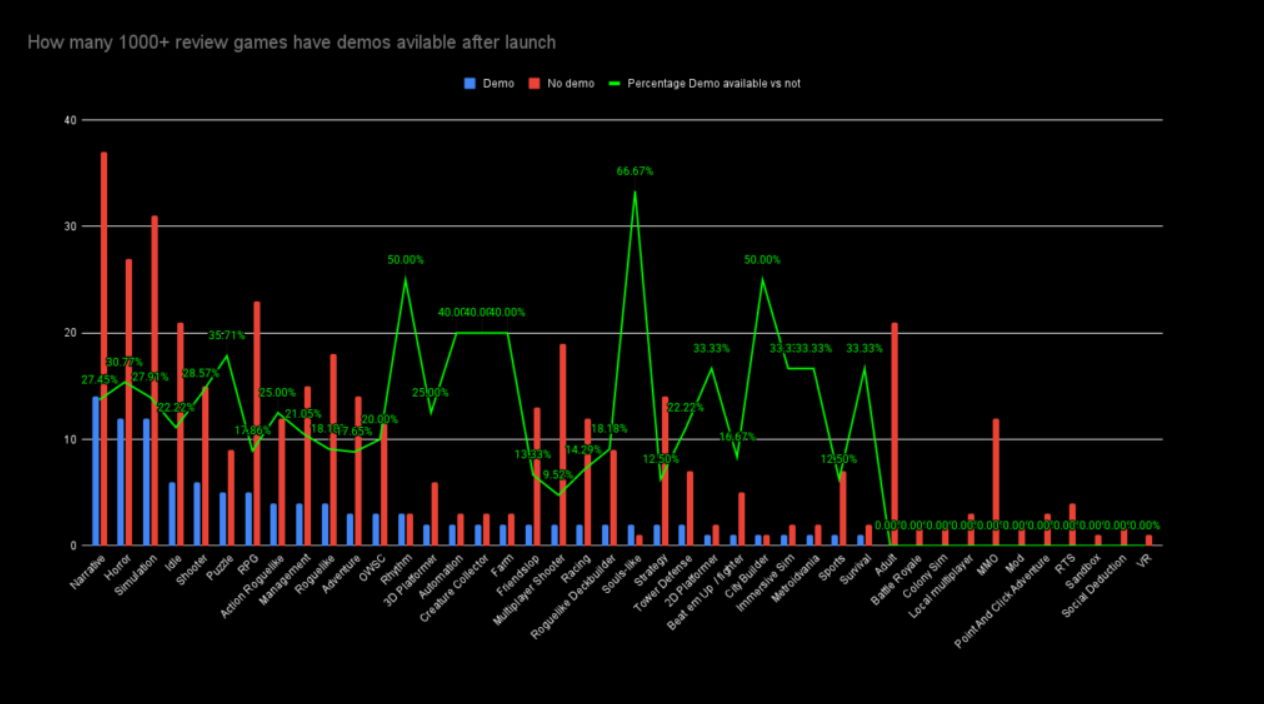Viewport: 1264px width, 704px height.
Task: Select "Percentage Demo available vs not" legend text
Action: 713,84
